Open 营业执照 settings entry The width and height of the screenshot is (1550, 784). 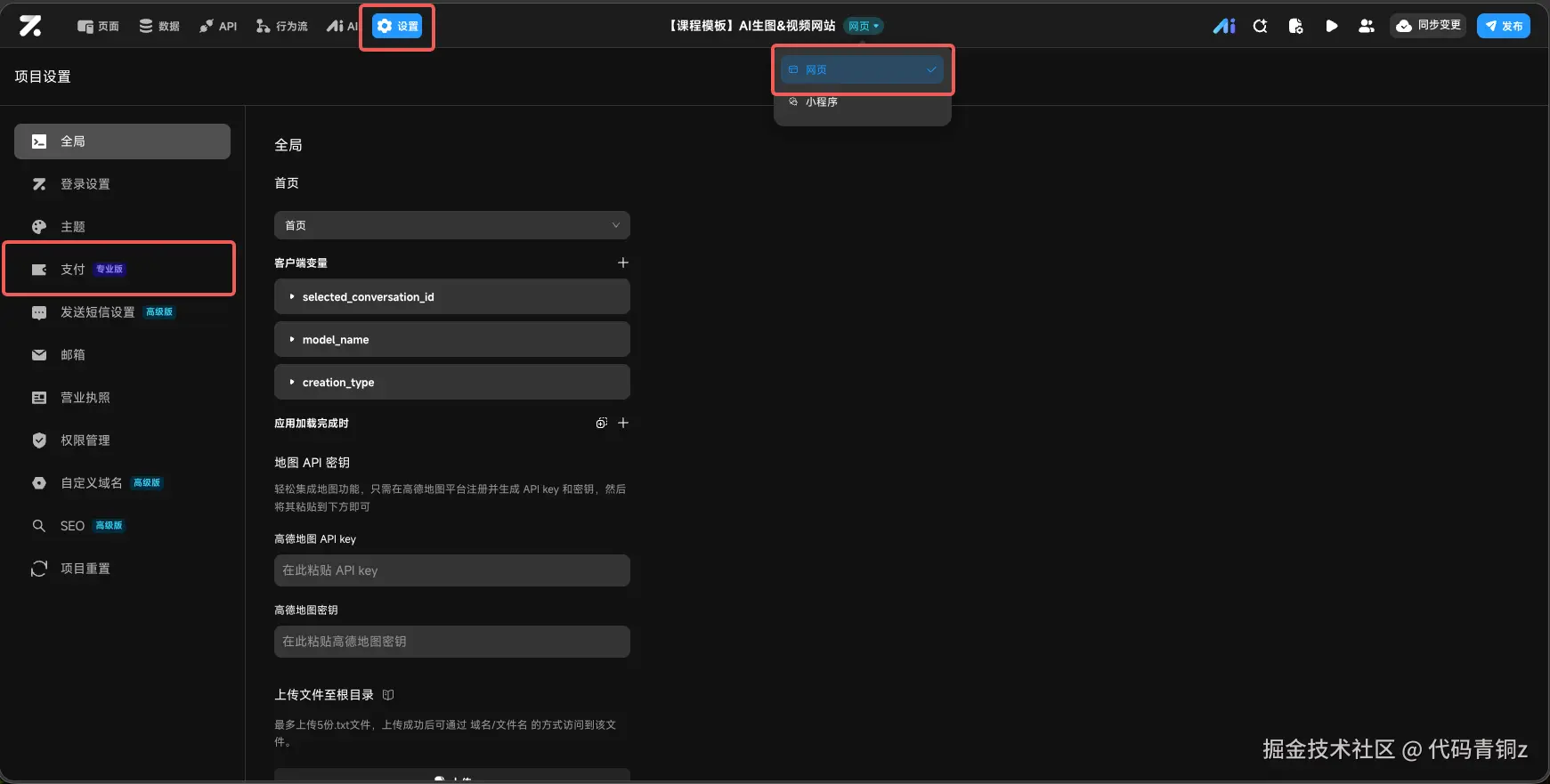(122, 398)
